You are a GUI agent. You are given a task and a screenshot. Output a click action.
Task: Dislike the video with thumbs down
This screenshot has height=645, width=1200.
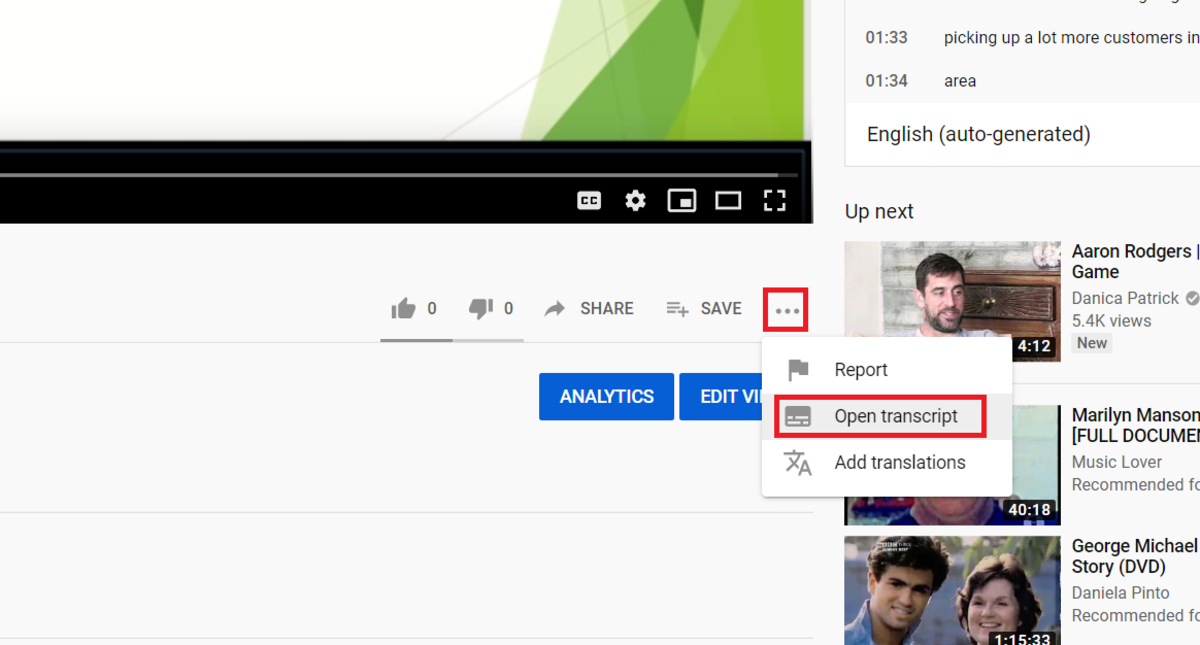point(481,309)
